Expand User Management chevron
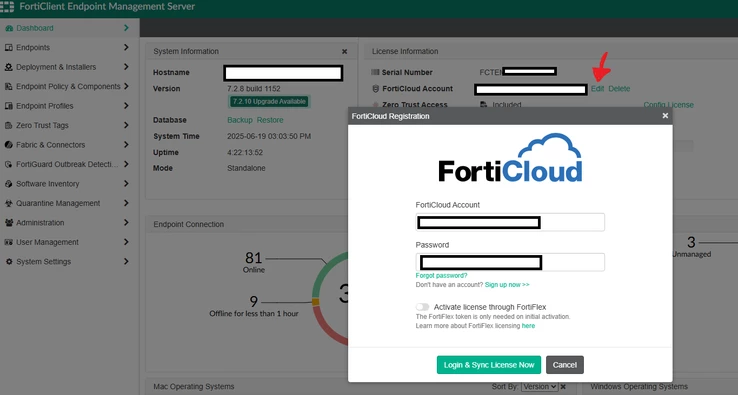This screenshot has width=738, height=395. pos(126,242)
